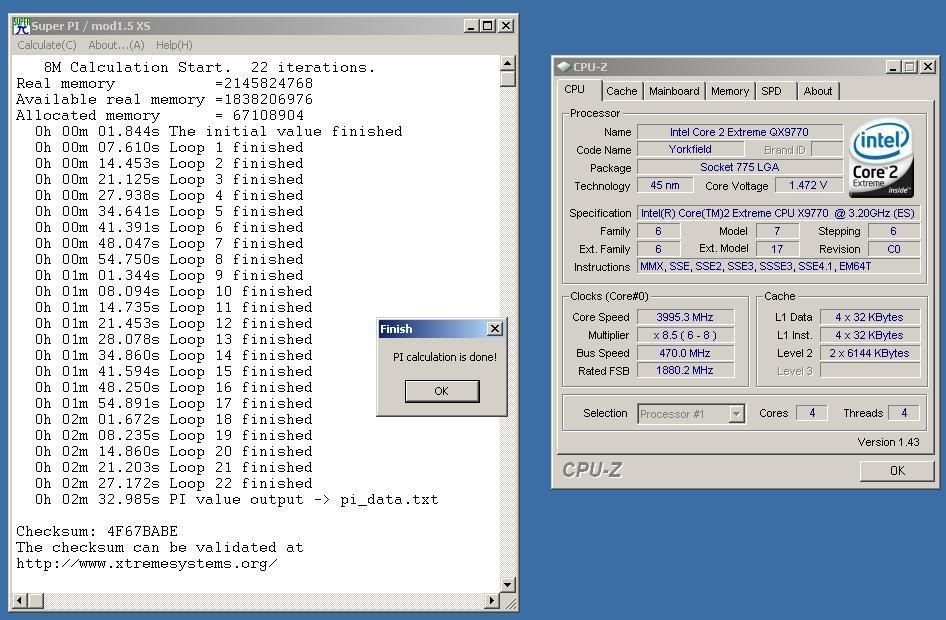Click the '8M Calculation Start' line
946x620 pixels.
coord(209,68)
